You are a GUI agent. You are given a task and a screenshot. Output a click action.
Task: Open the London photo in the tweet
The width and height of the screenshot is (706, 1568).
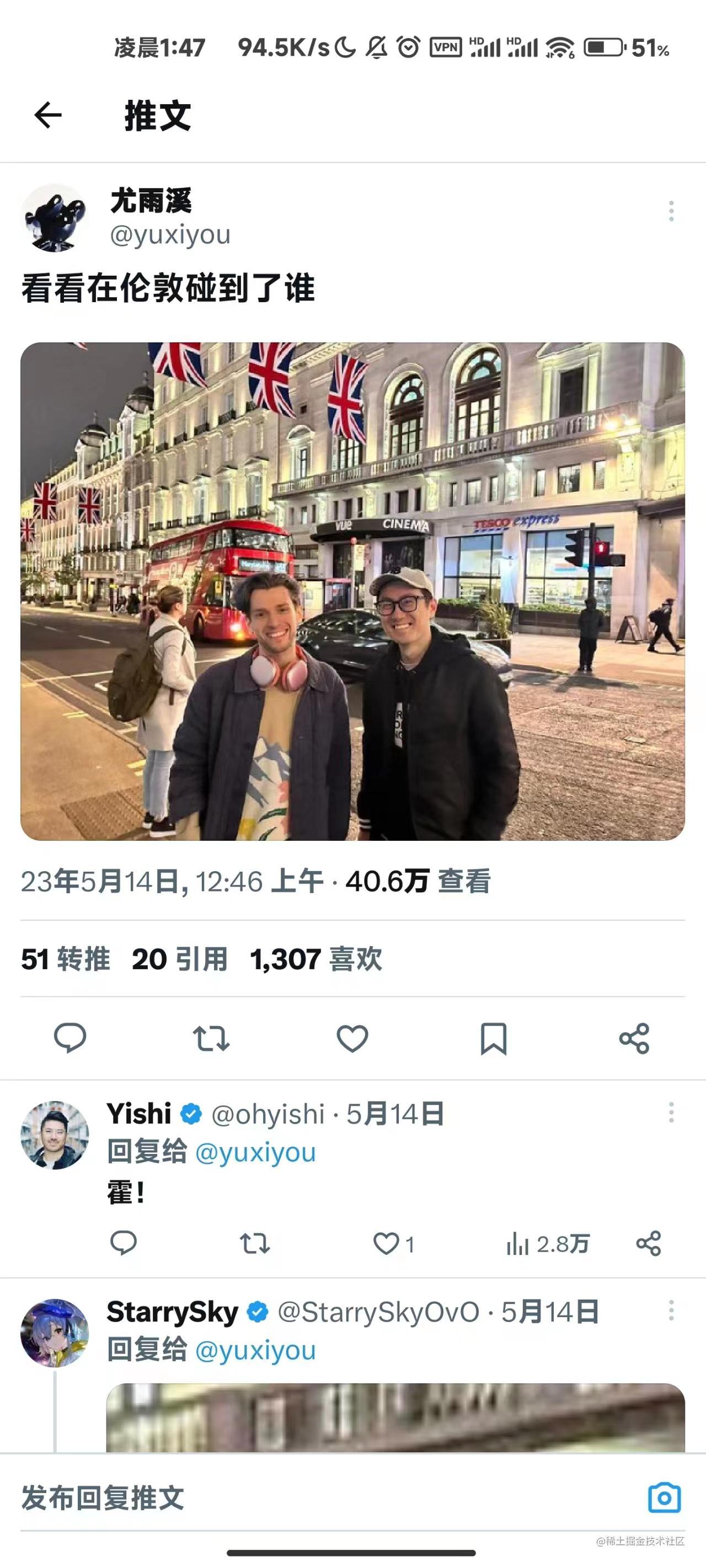point(352,591)
